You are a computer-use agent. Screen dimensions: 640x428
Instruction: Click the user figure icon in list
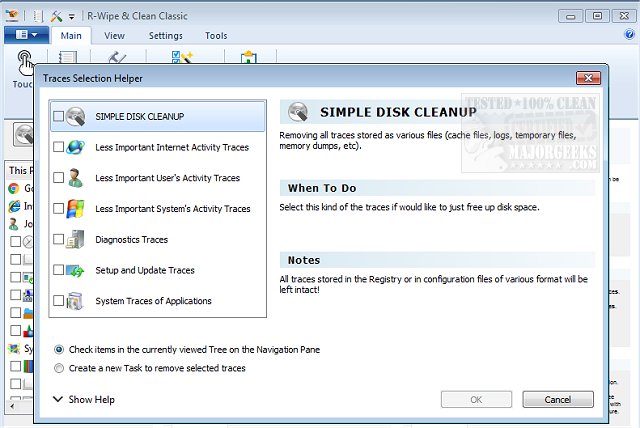point(76,177)
